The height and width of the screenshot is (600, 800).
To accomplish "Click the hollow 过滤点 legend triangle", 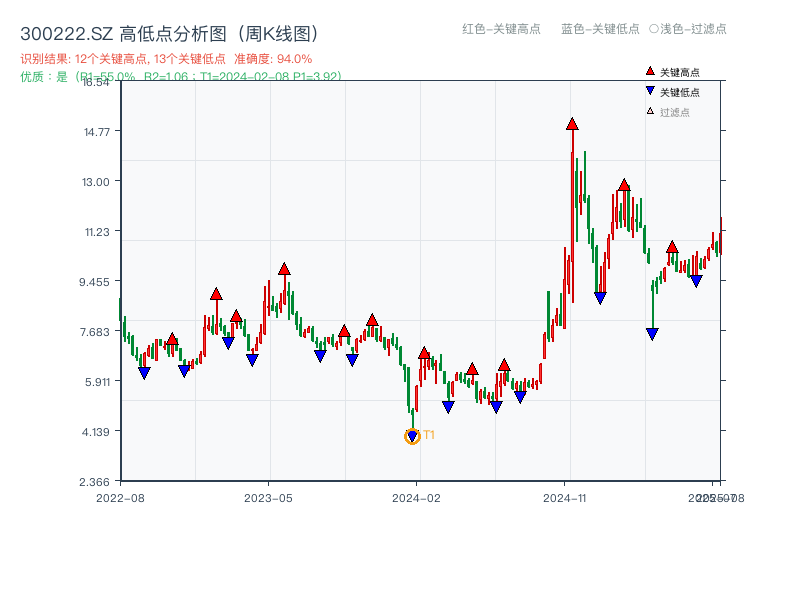I will point(650,111).
